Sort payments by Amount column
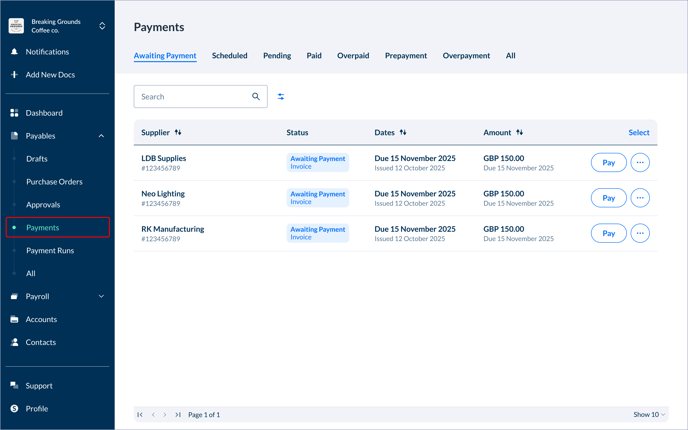 pos(519,132)
